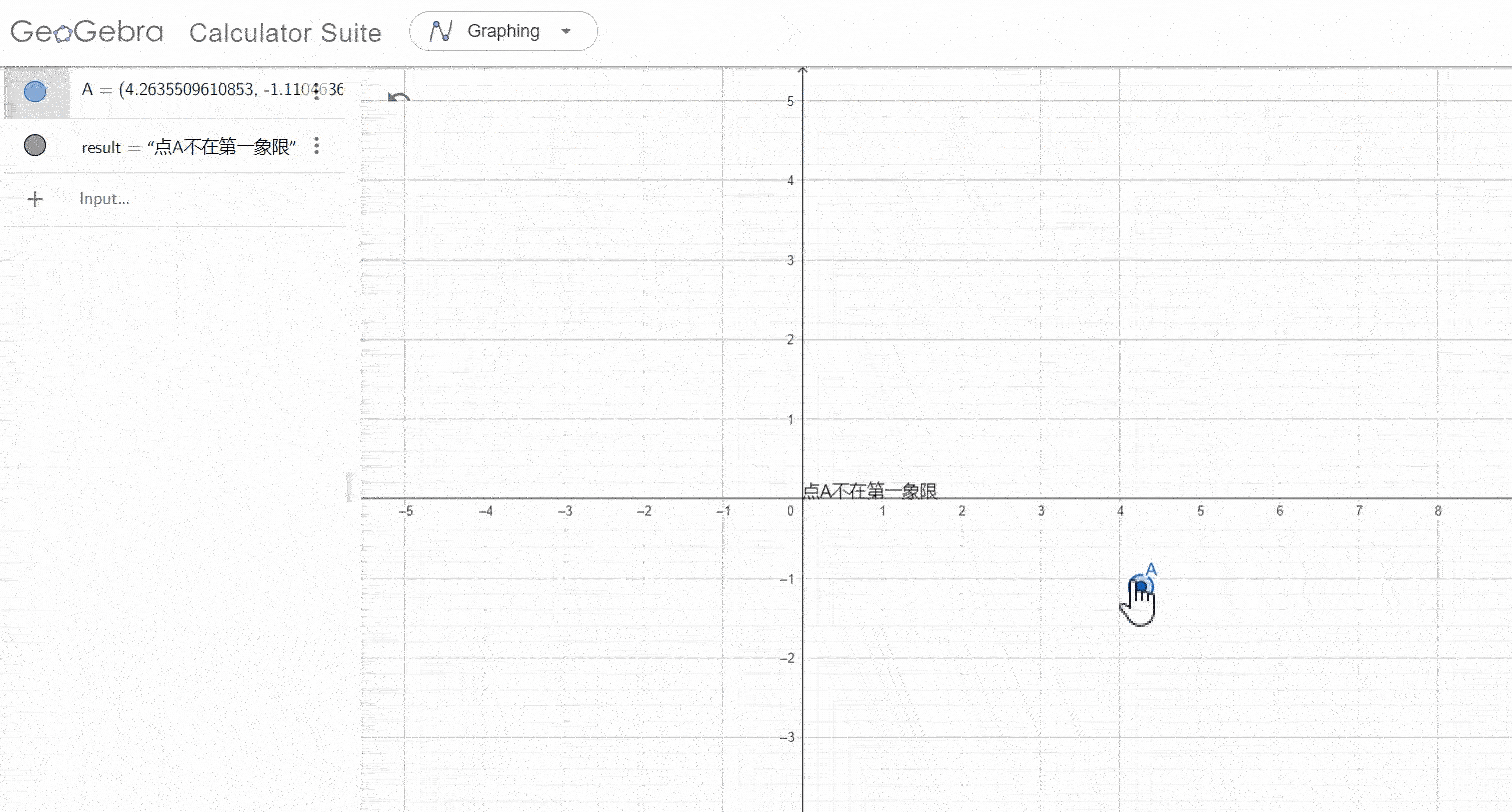Open the Graphing calculator type selector label
Screen dimensions: 1512x812
coord(503,31)
